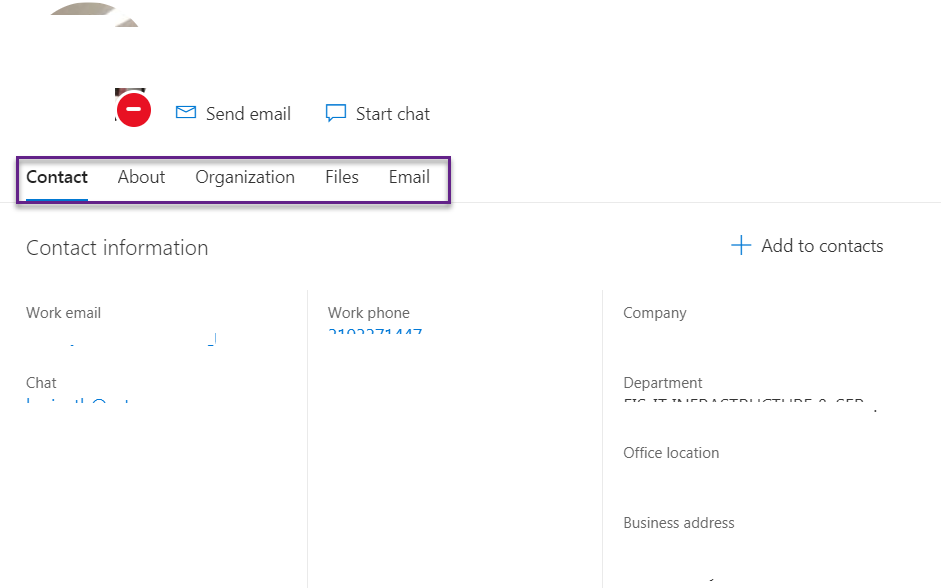Click the Work phone number link
Screen dimensions: 941x588
pyautogui.click(x=375, y=333)
